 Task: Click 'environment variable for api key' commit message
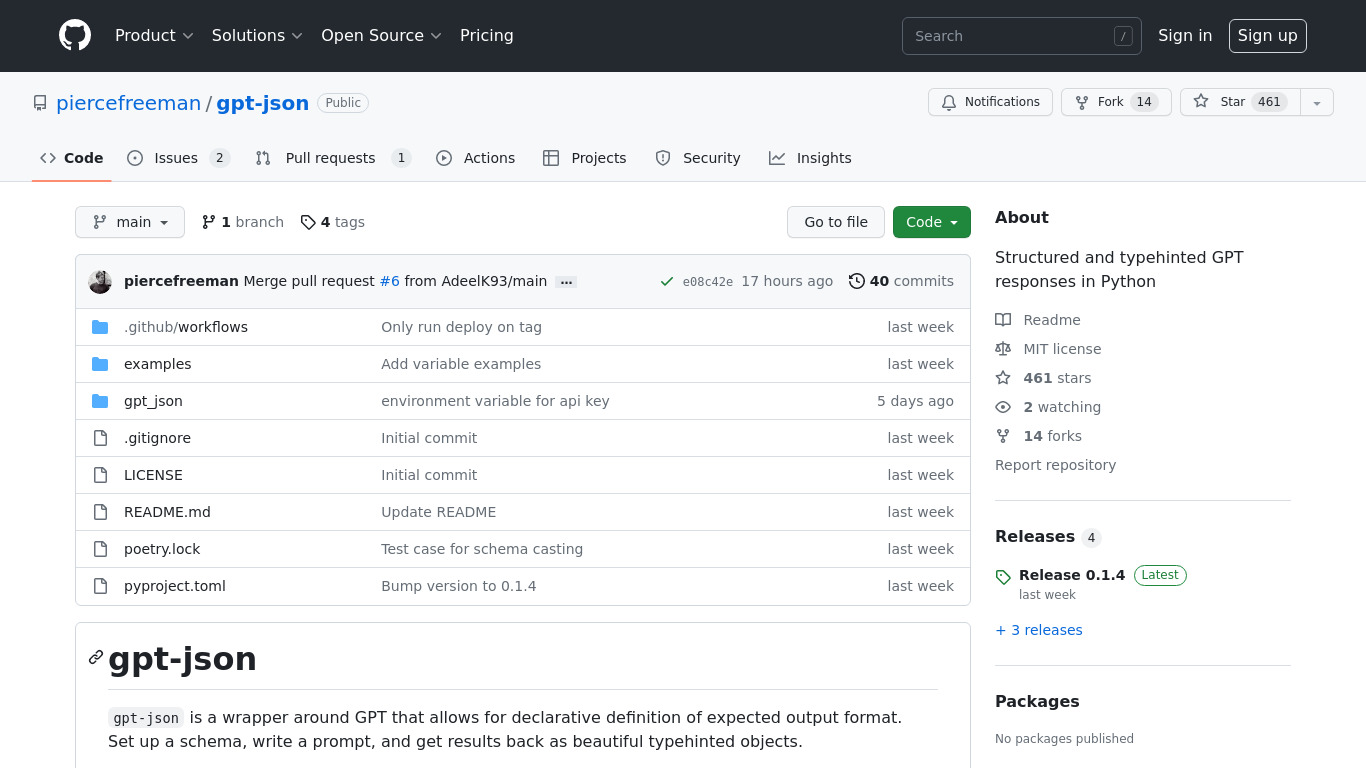coord(495,401)
